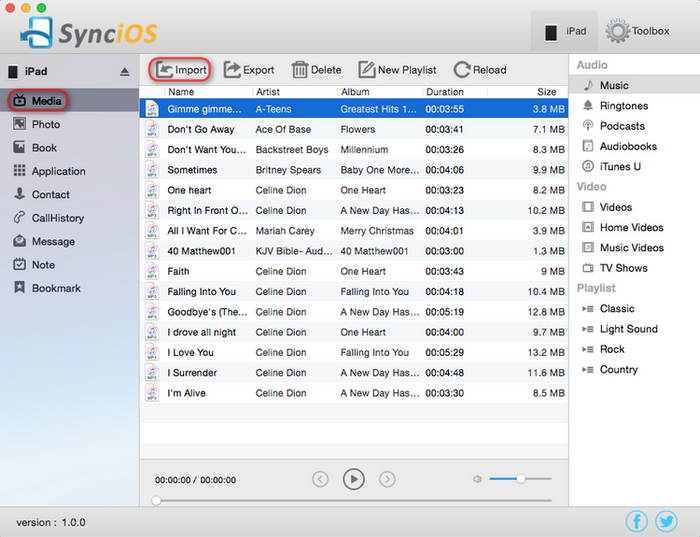Create a New Playlist
The width and height of the screenshot is (700, 537).
pos(397,70)
